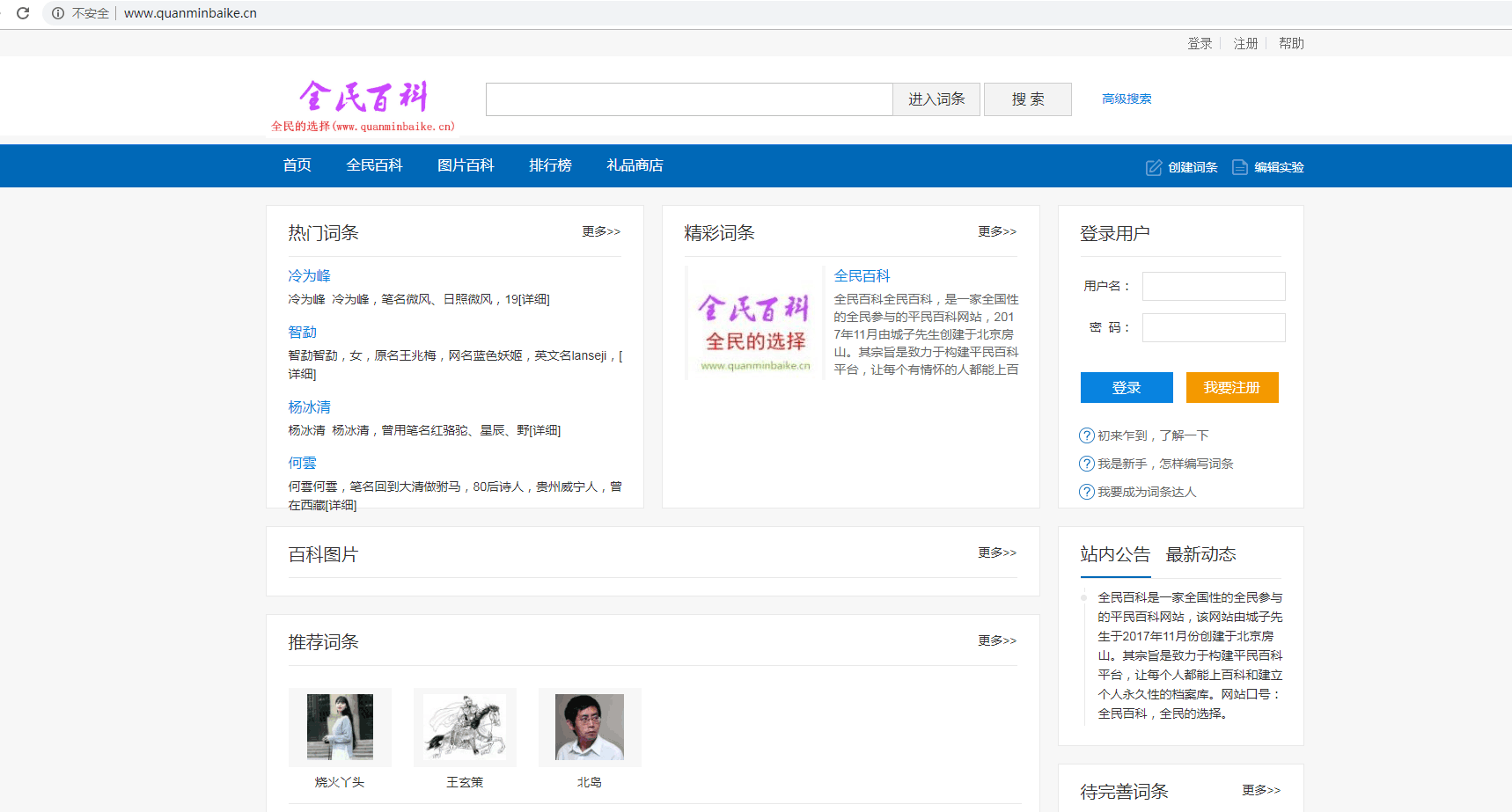Click the site security info icon
This screenshot has width=1512, height=812.
pyautogui.click(x=58, y=13)
